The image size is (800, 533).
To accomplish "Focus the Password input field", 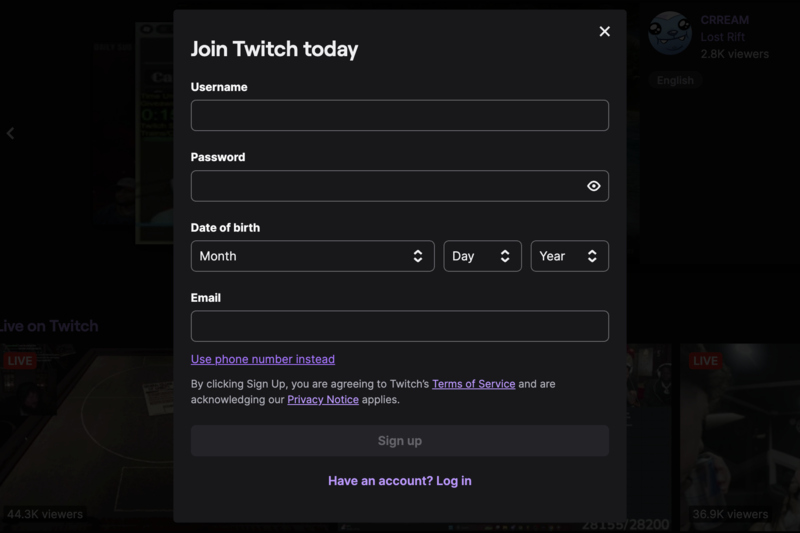I will pos(399,186).
